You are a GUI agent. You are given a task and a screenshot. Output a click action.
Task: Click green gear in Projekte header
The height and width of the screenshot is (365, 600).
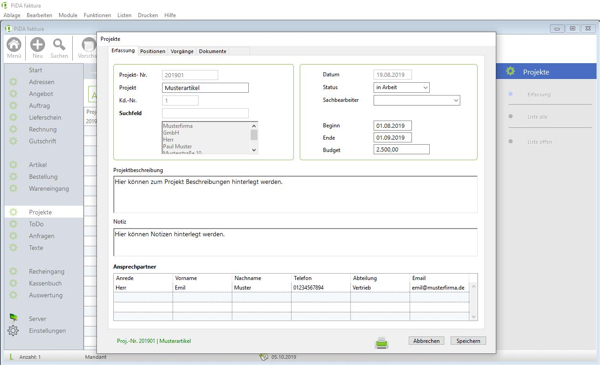point(510,72)
